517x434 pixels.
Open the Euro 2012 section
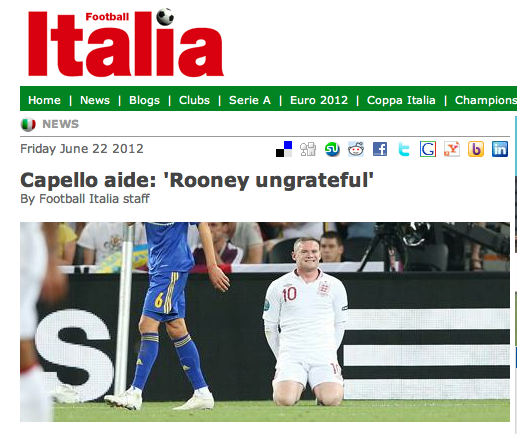pos(319,100)
